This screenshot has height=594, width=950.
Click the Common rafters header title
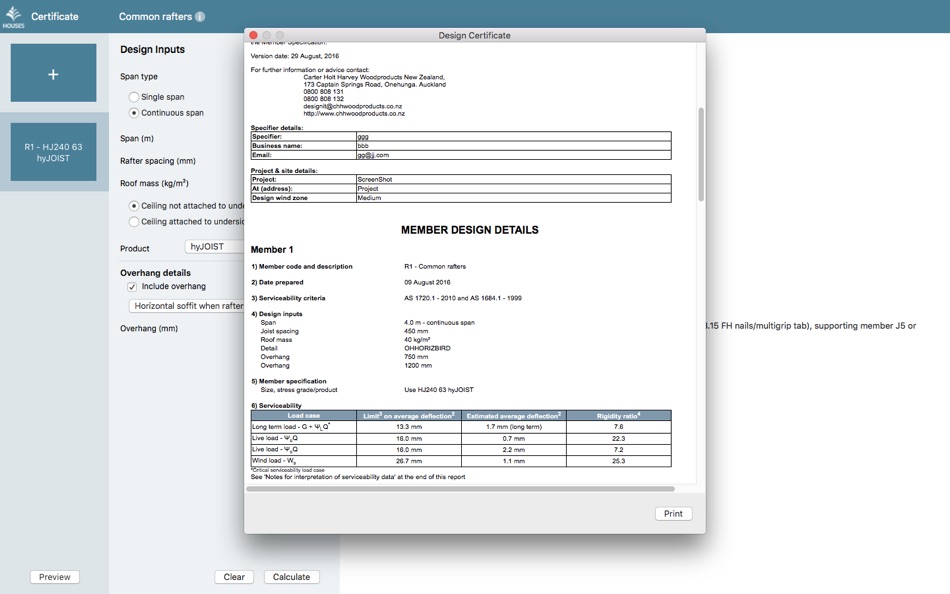(155, 16)
